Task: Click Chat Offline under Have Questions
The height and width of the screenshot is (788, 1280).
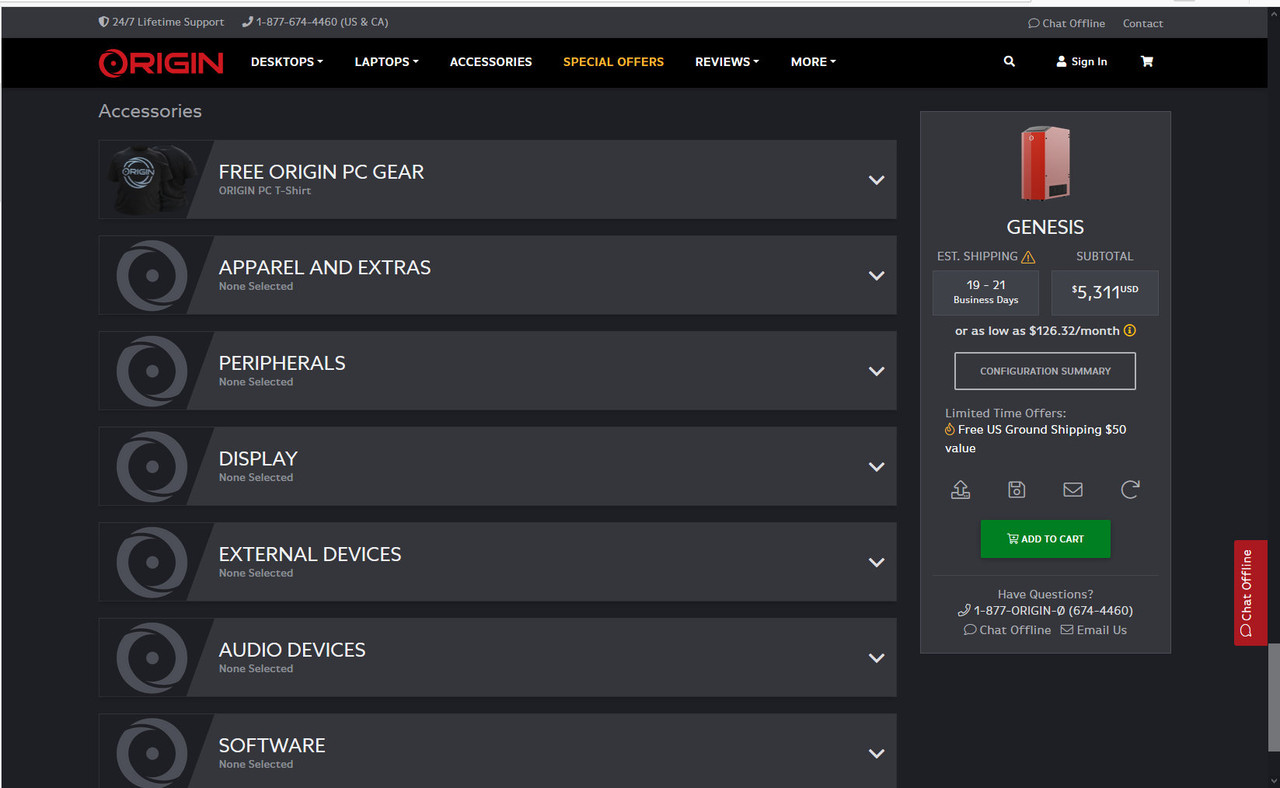Action: tap(1007, 630)
